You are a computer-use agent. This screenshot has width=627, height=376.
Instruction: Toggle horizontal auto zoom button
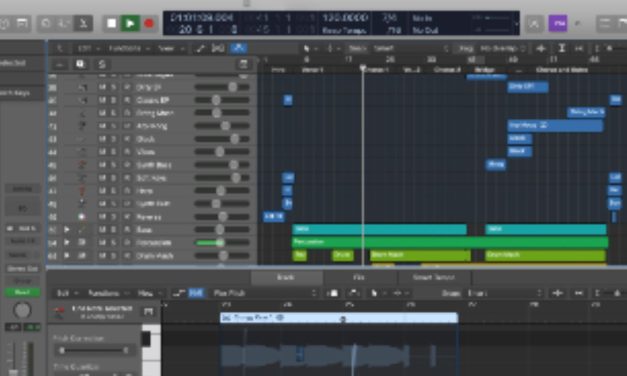click(x=579, y=48)
